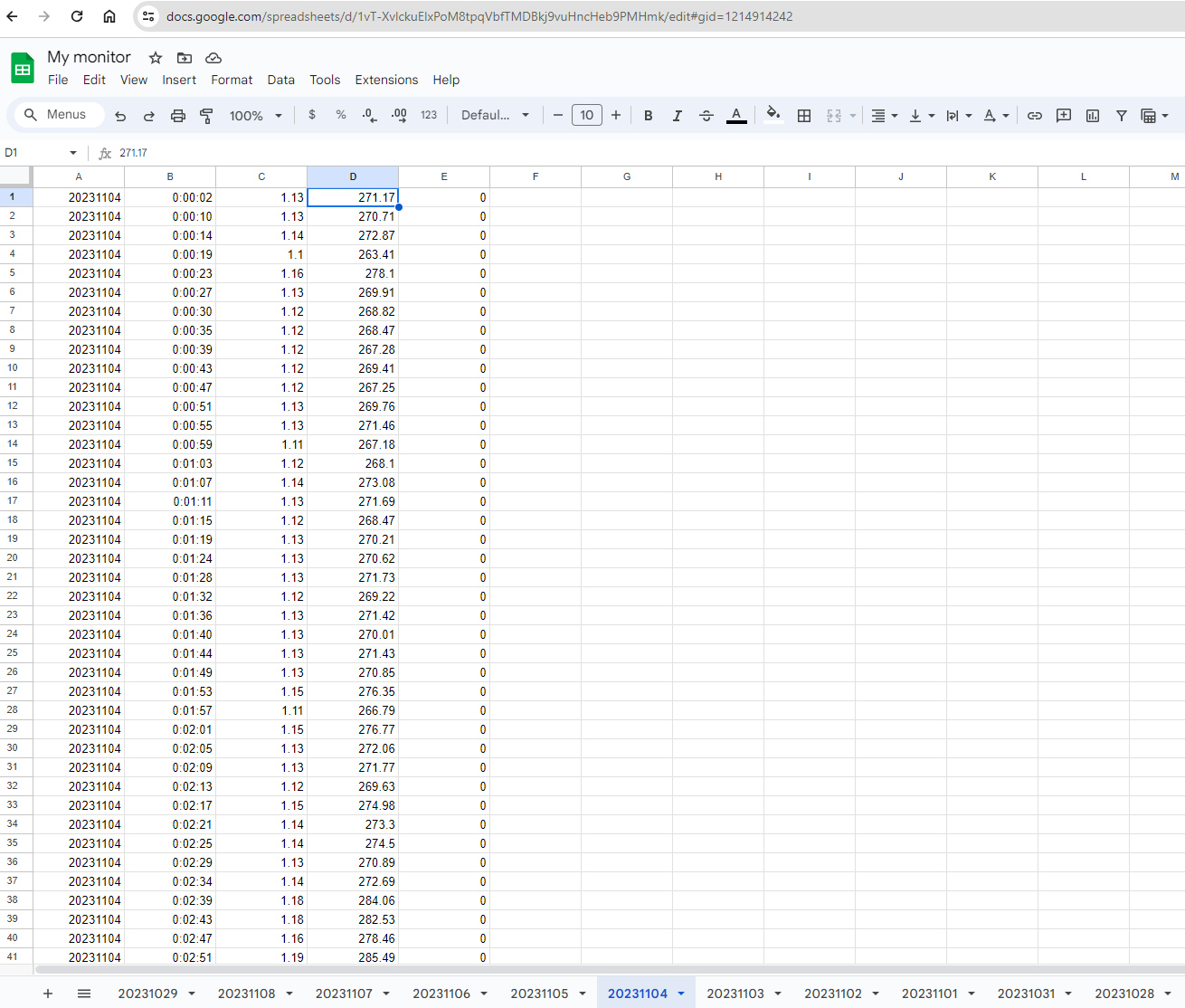Toggle italic formatting
Screen dimensions: 1185x1008
tap(677, 115)
